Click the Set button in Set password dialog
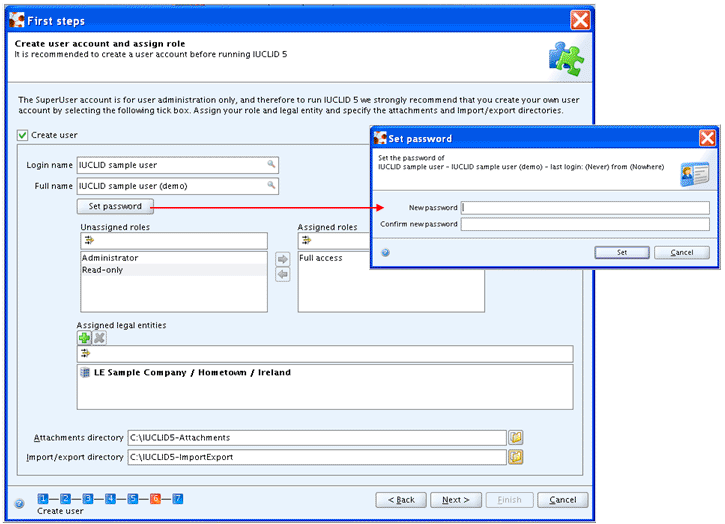Screen dimensions: 725x524 [x=622, y=253]
